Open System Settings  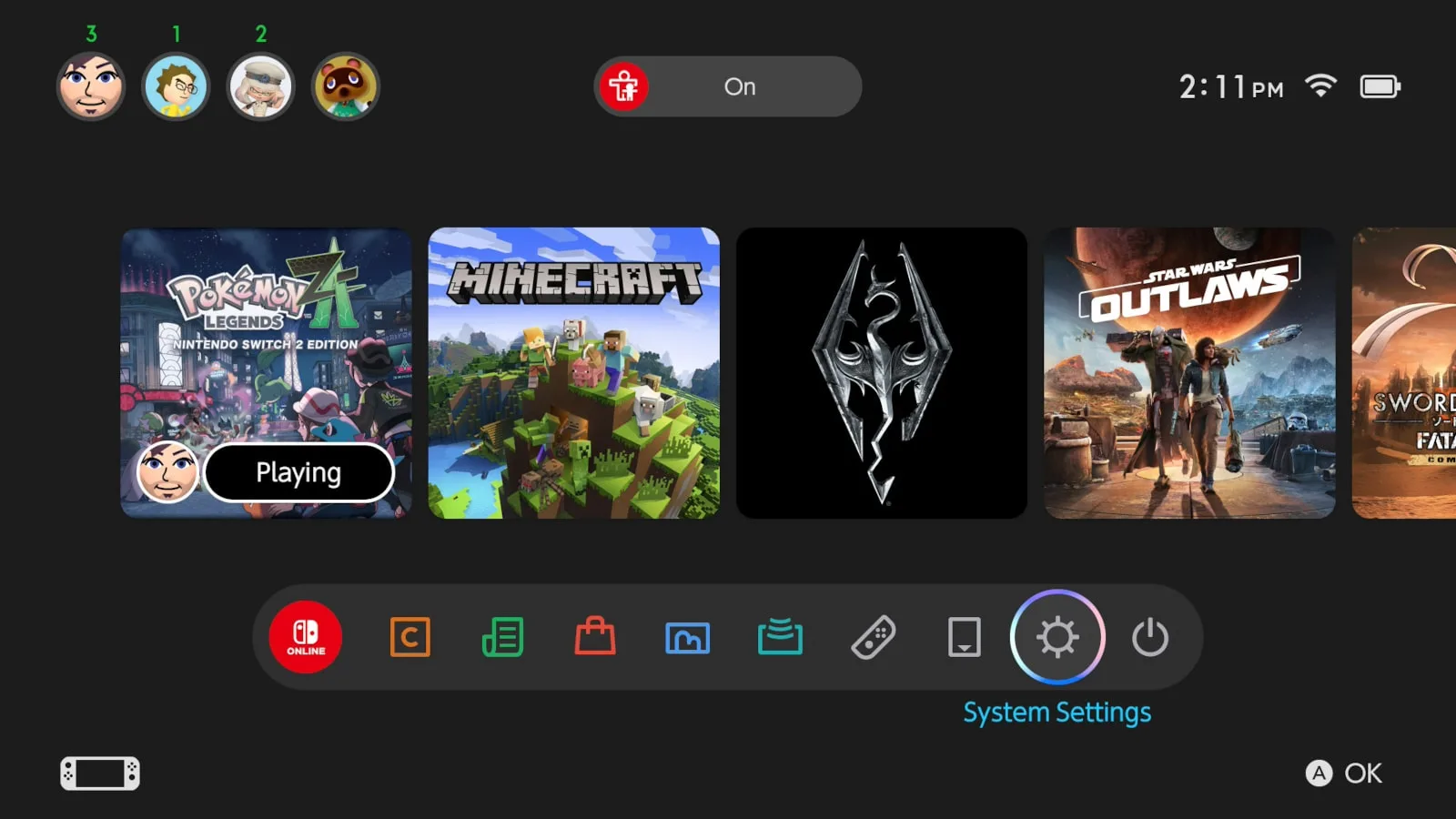click(x=1057, y=637)
